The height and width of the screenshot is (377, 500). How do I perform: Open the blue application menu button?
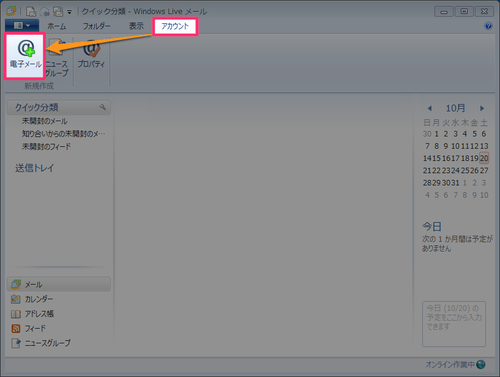[22, 26]
